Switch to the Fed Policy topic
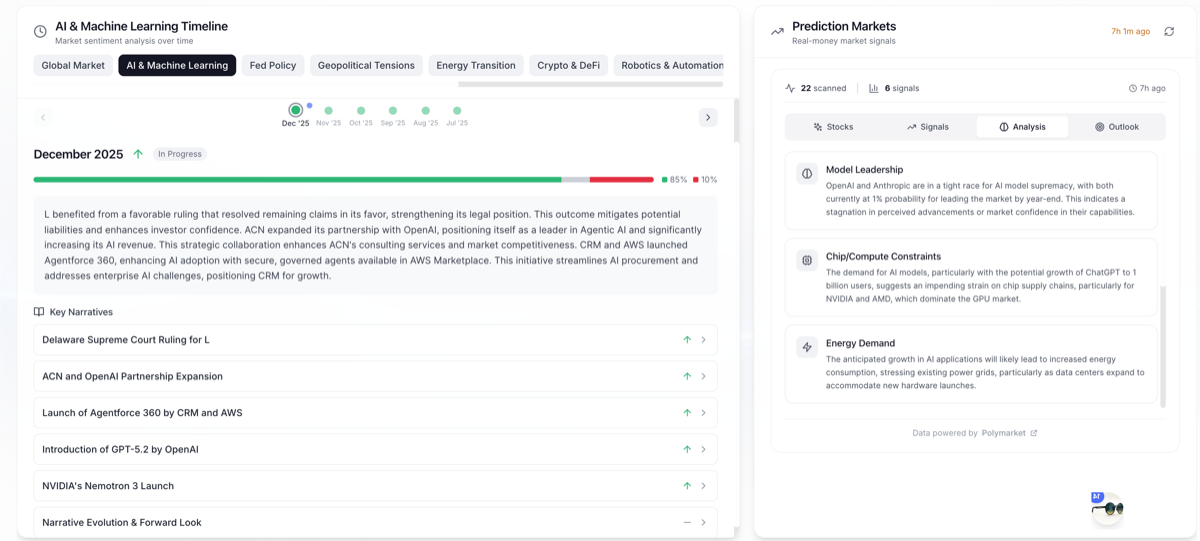 pyautogui.click(x=273, y=65)
